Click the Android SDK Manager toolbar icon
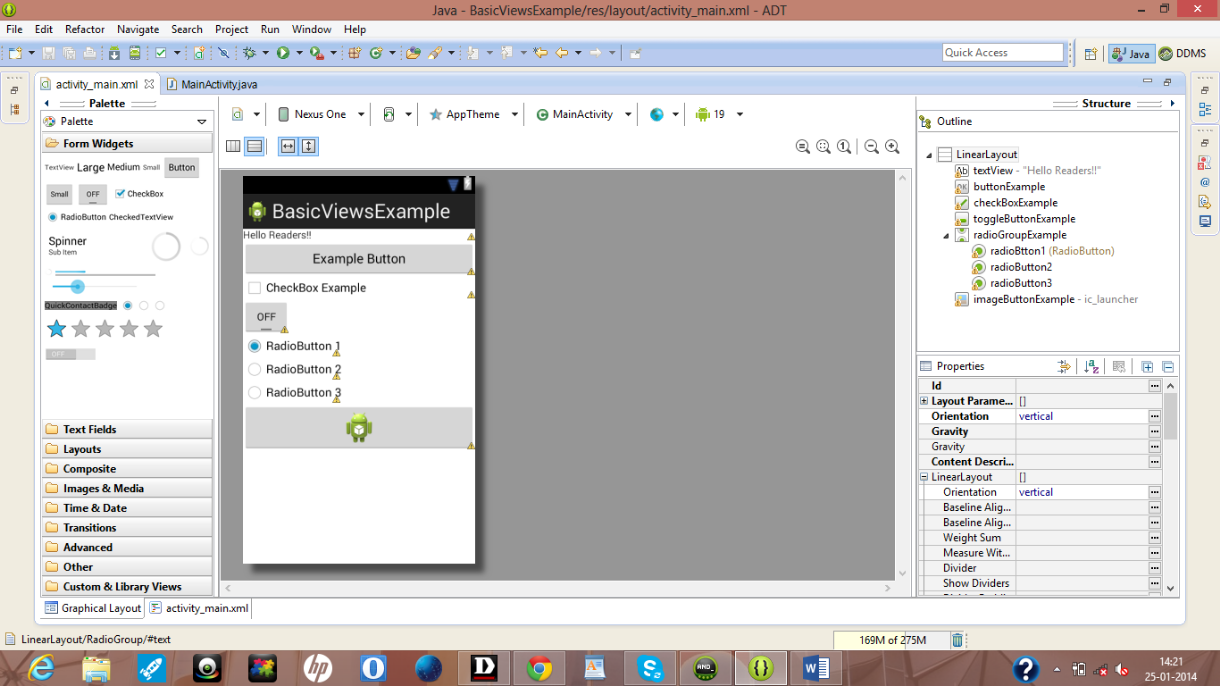The height and width of the screenshot is (686, 1220). [x=114, y=53]
